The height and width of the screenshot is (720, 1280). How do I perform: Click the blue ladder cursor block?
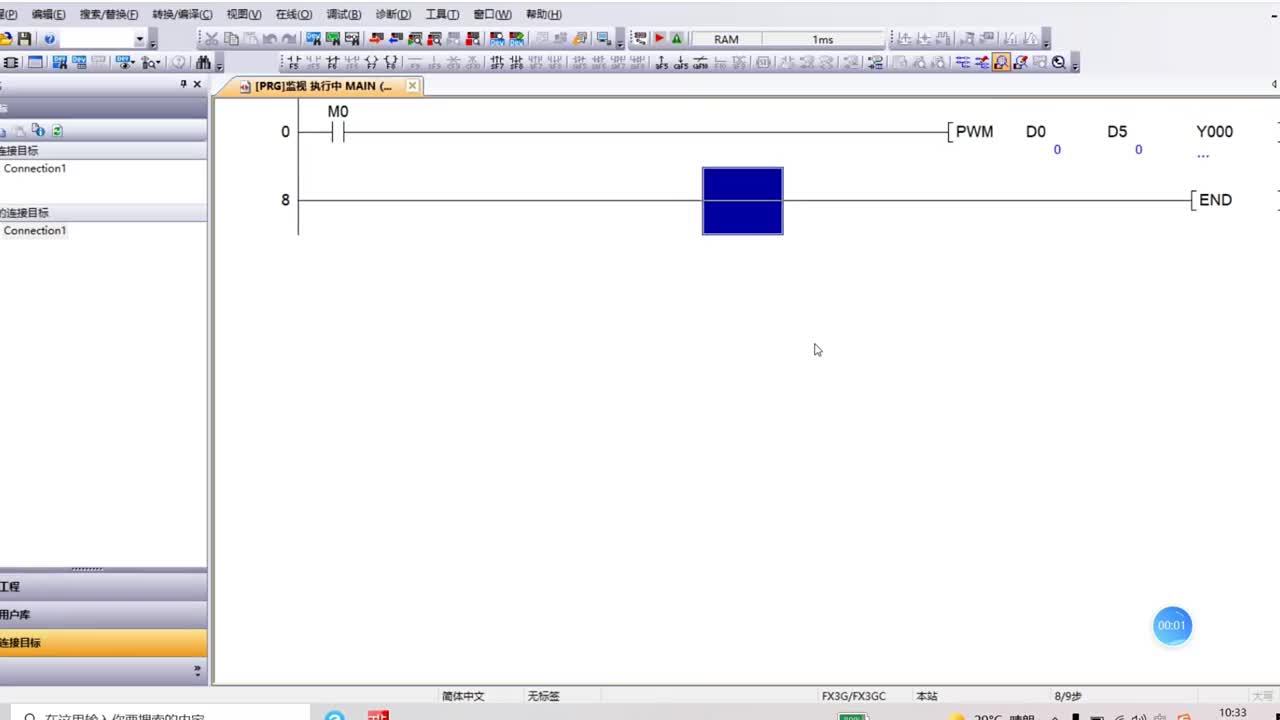pyautogui.click(x=743, y=201)
